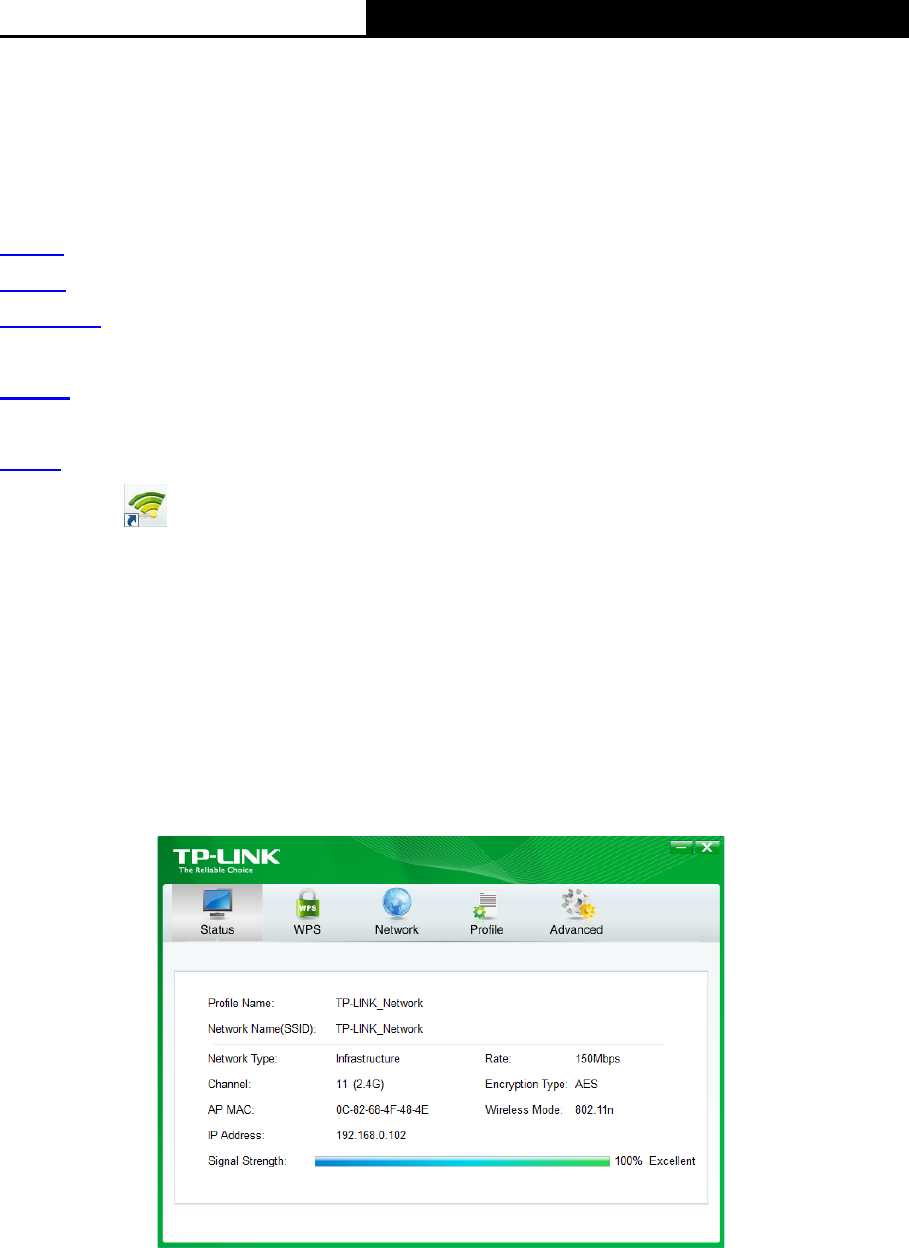Select the '150Mbps' rate value
This screenshot has width=909, height=1248.
pyautogui.click(x=598, y=1058)
